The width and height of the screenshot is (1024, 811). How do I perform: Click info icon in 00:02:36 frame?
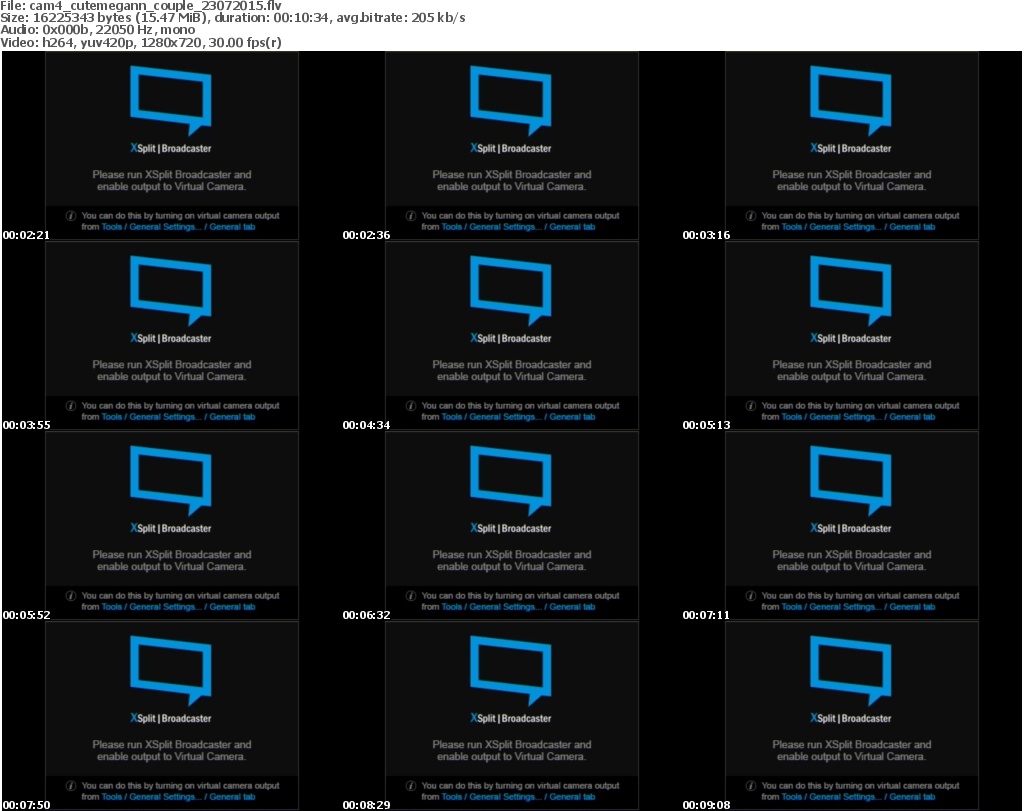point(411,215)
